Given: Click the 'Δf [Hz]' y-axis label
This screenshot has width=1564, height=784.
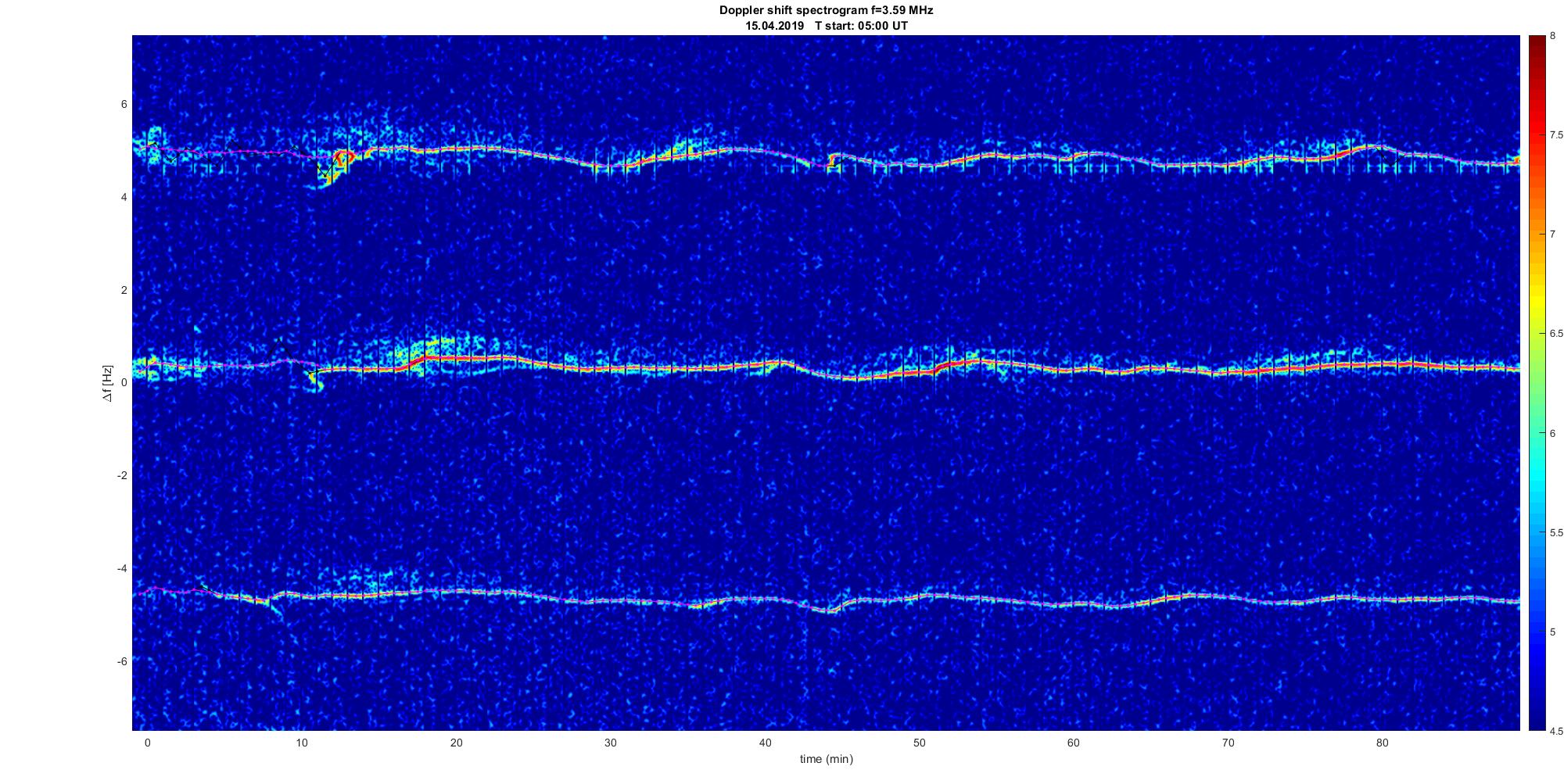Looking at the screenshot, I should (x=108, y=383).
